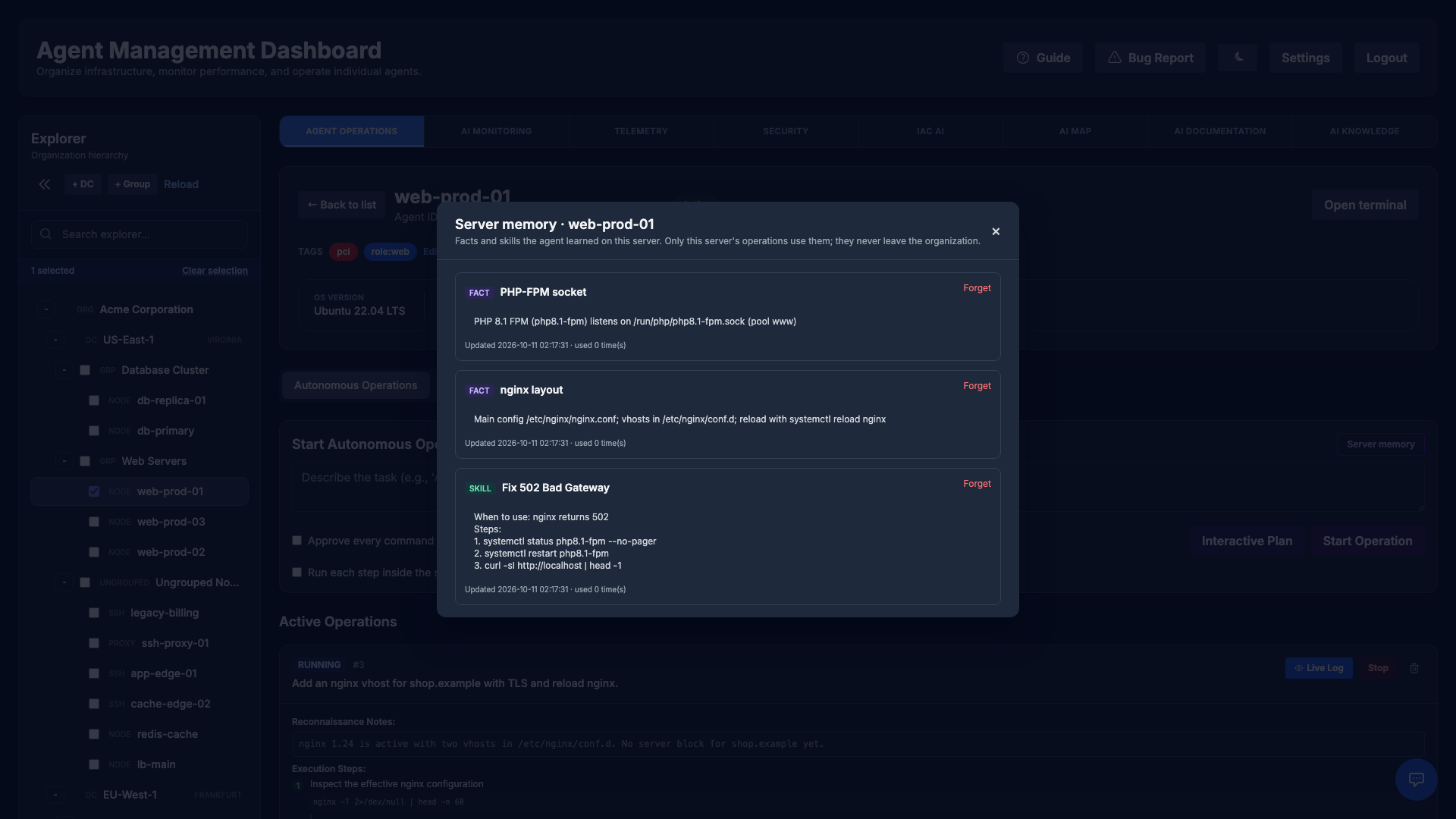
Task: Uncheck the web-prod-01 node checkbox
Action: coord(94,491)
